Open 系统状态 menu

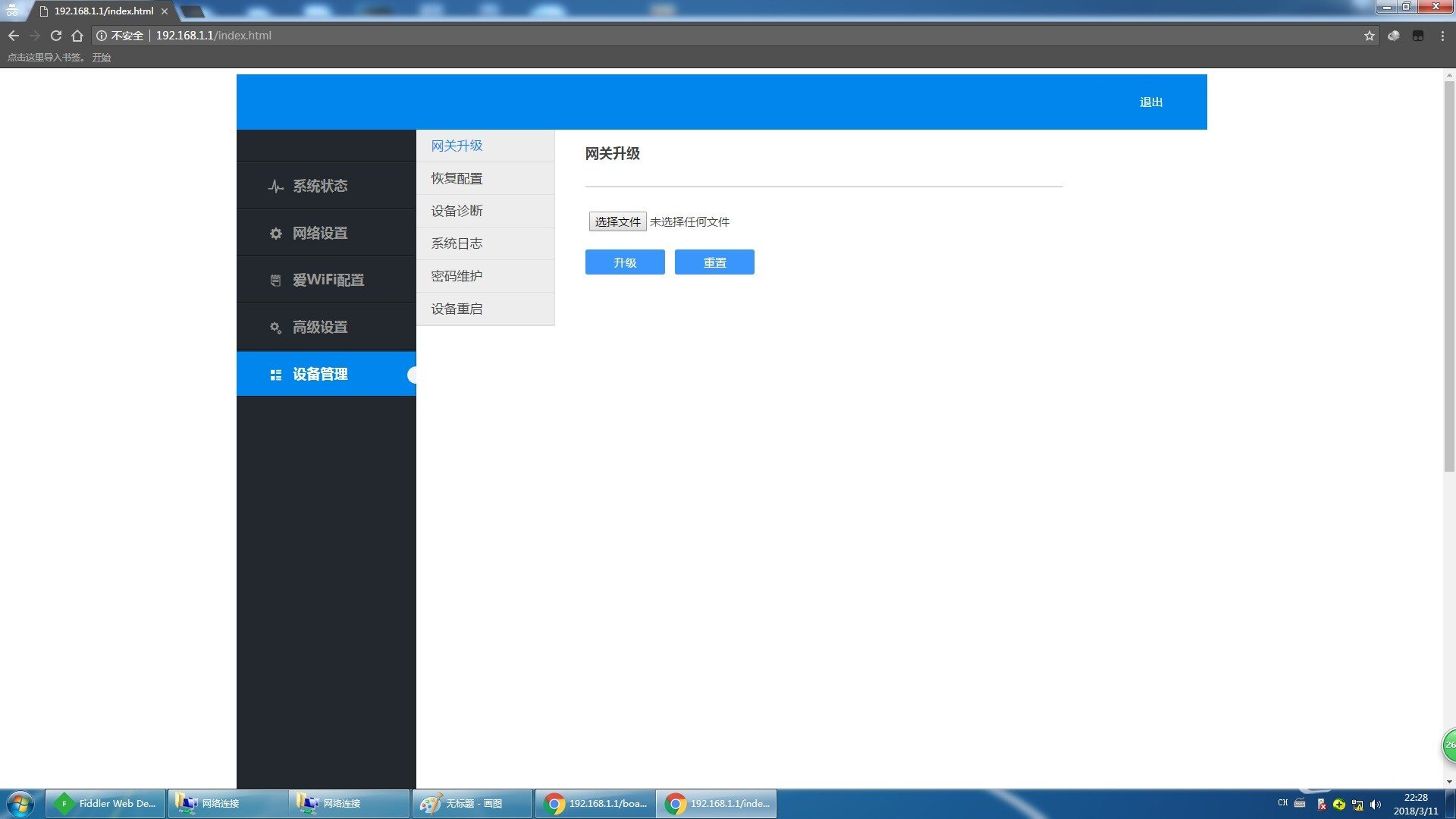[326, 186]
